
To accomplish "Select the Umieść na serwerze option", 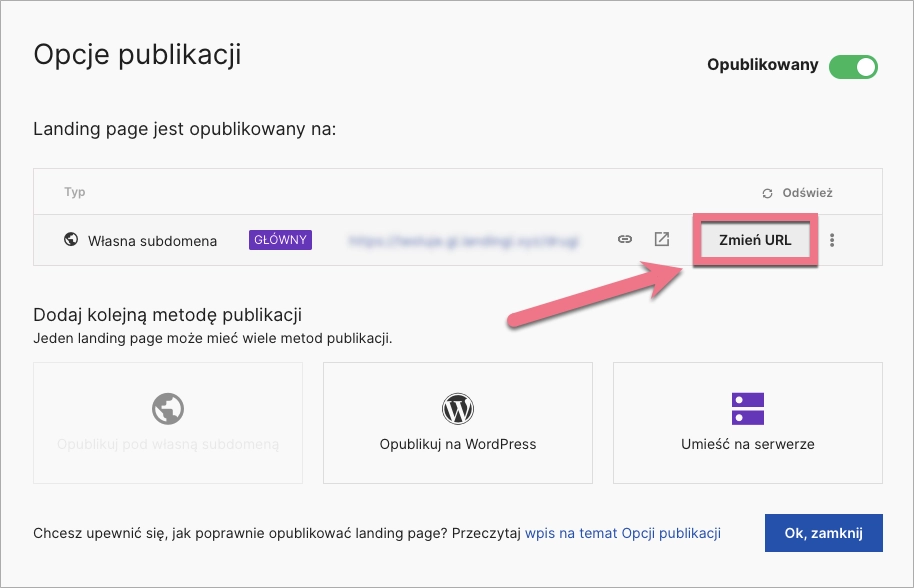I will (748, 444).
